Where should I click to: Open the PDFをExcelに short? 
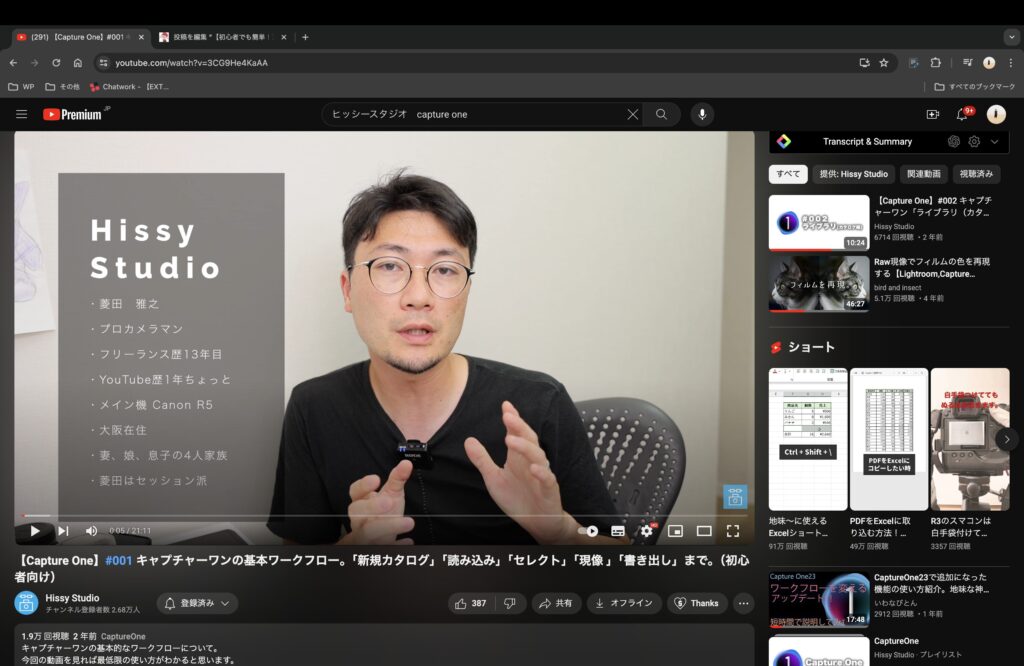[x=889, y=439]
